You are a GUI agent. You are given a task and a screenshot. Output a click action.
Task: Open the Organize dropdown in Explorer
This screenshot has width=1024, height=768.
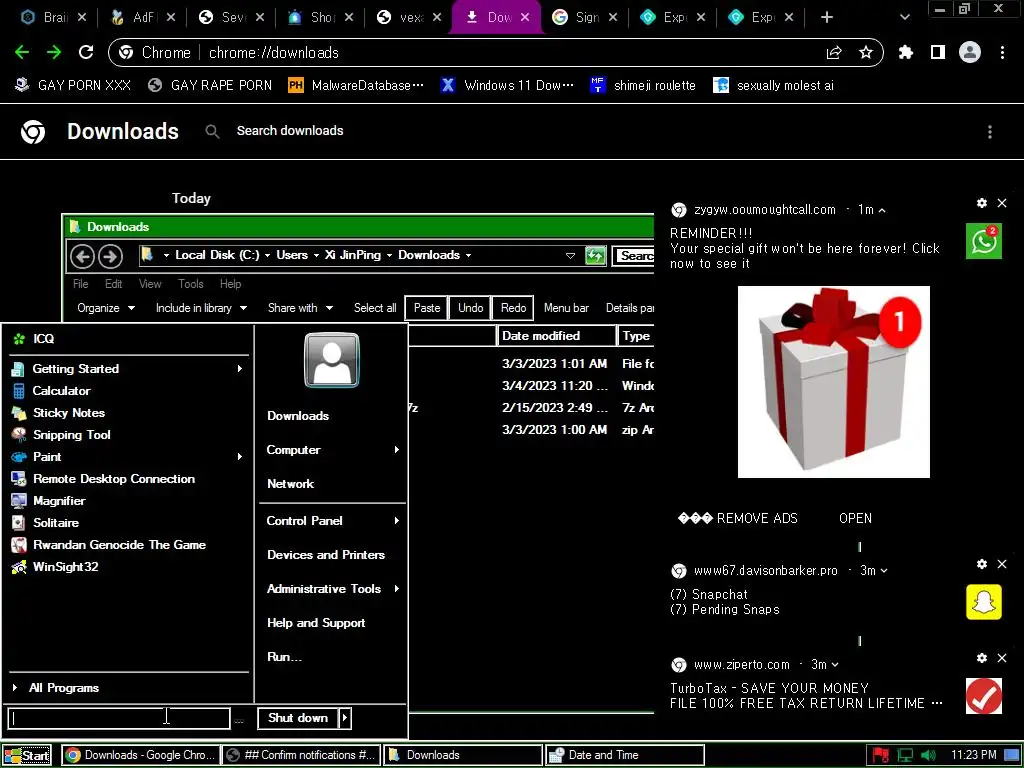[x=106, y=308]
